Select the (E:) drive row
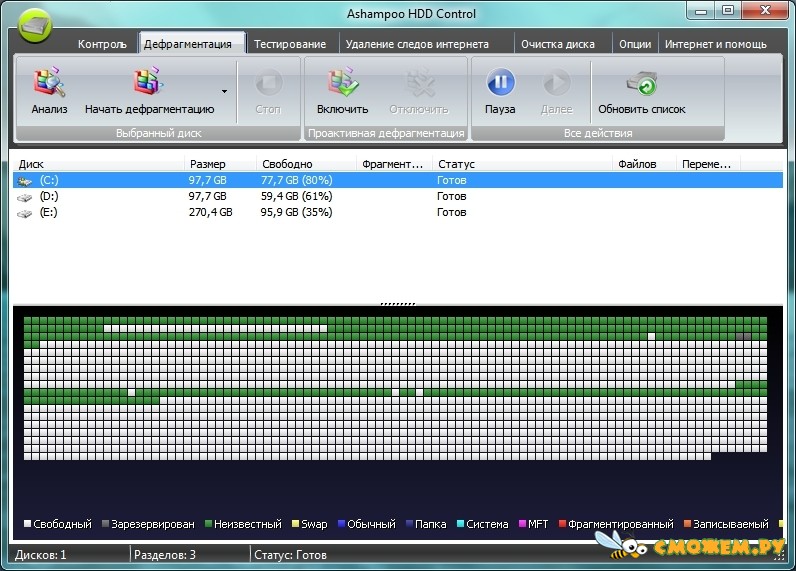Image resolution: width=796 pixels, height=571 pixels. click(397, 212)
